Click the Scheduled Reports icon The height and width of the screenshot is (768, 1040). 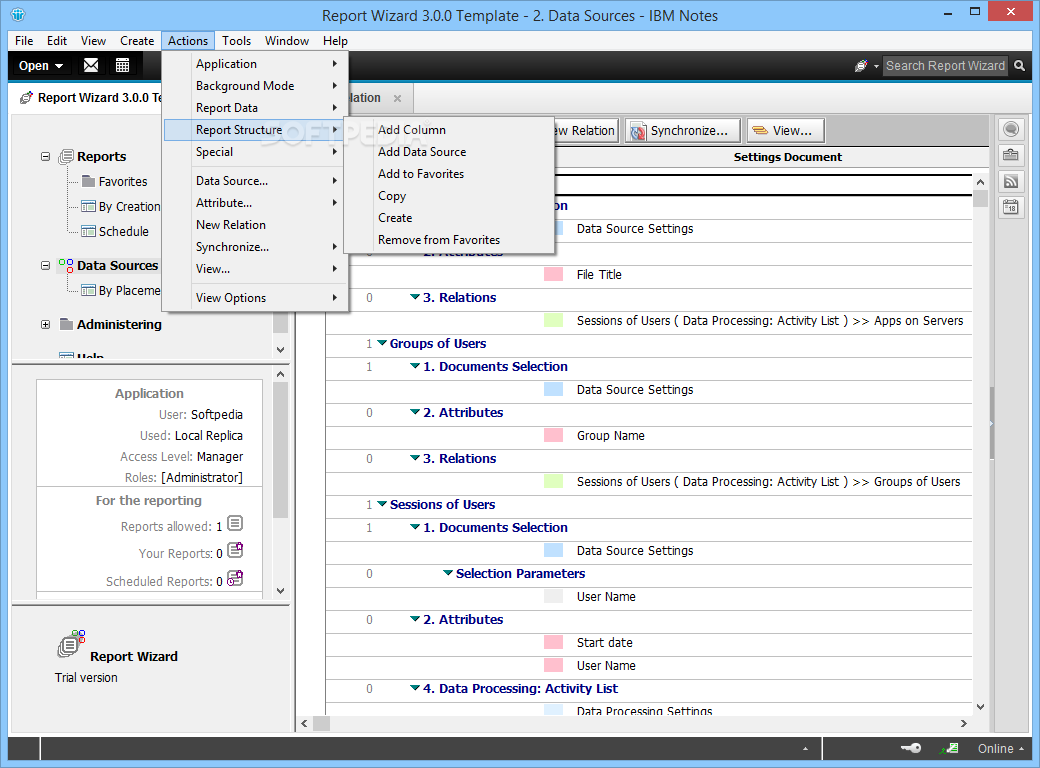tap(235, 578)
